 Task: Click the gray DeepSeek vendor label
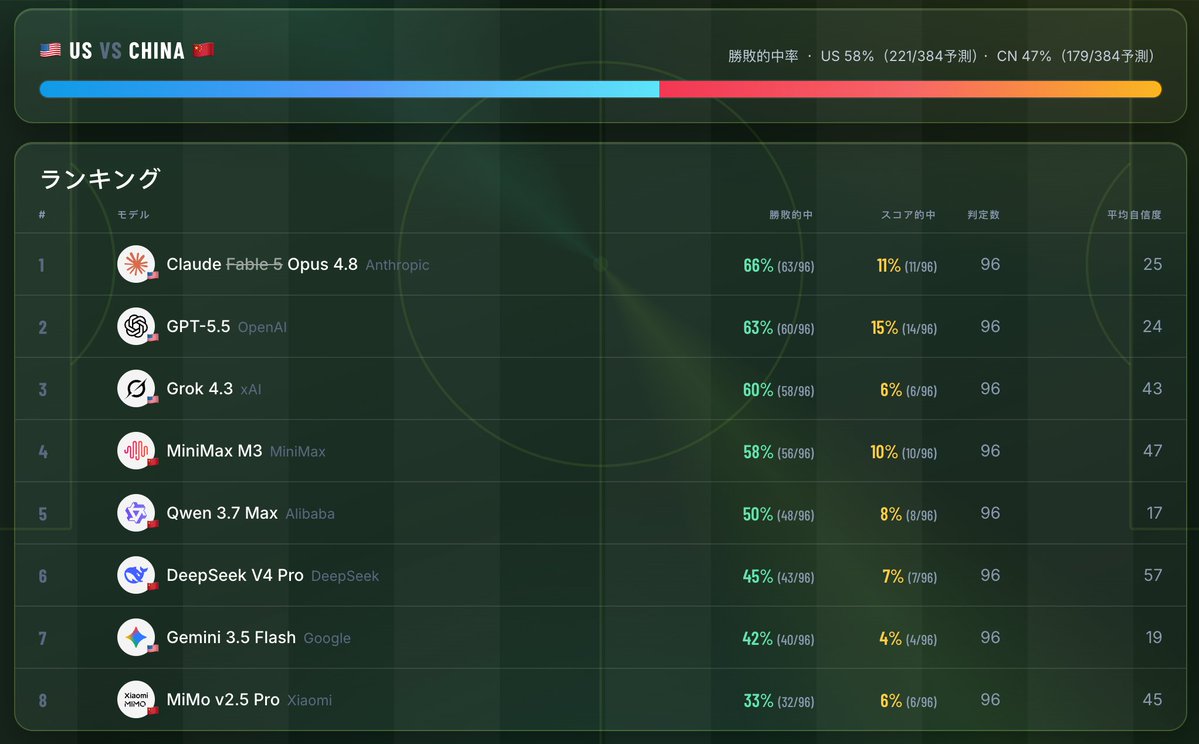pyautogui.click(x=345, y=576)
